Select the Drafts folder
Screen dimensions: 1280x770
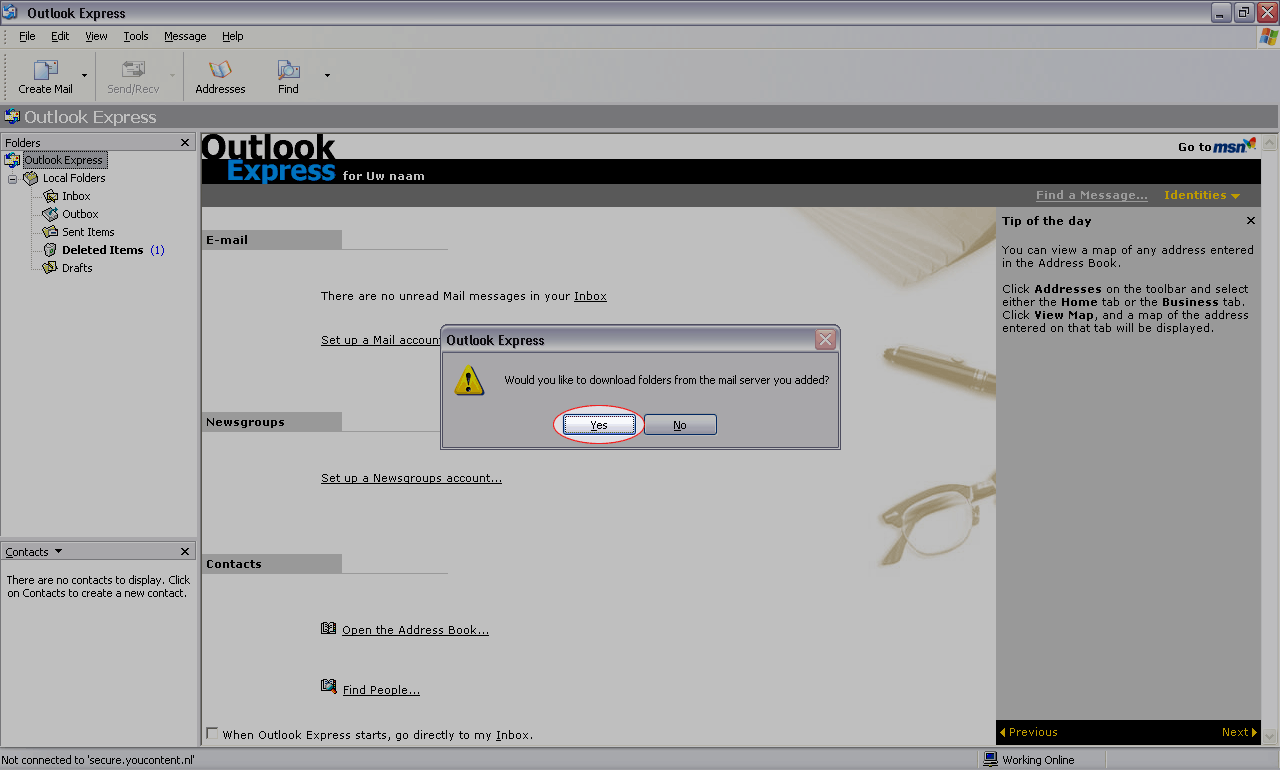[x=76, y=268]
